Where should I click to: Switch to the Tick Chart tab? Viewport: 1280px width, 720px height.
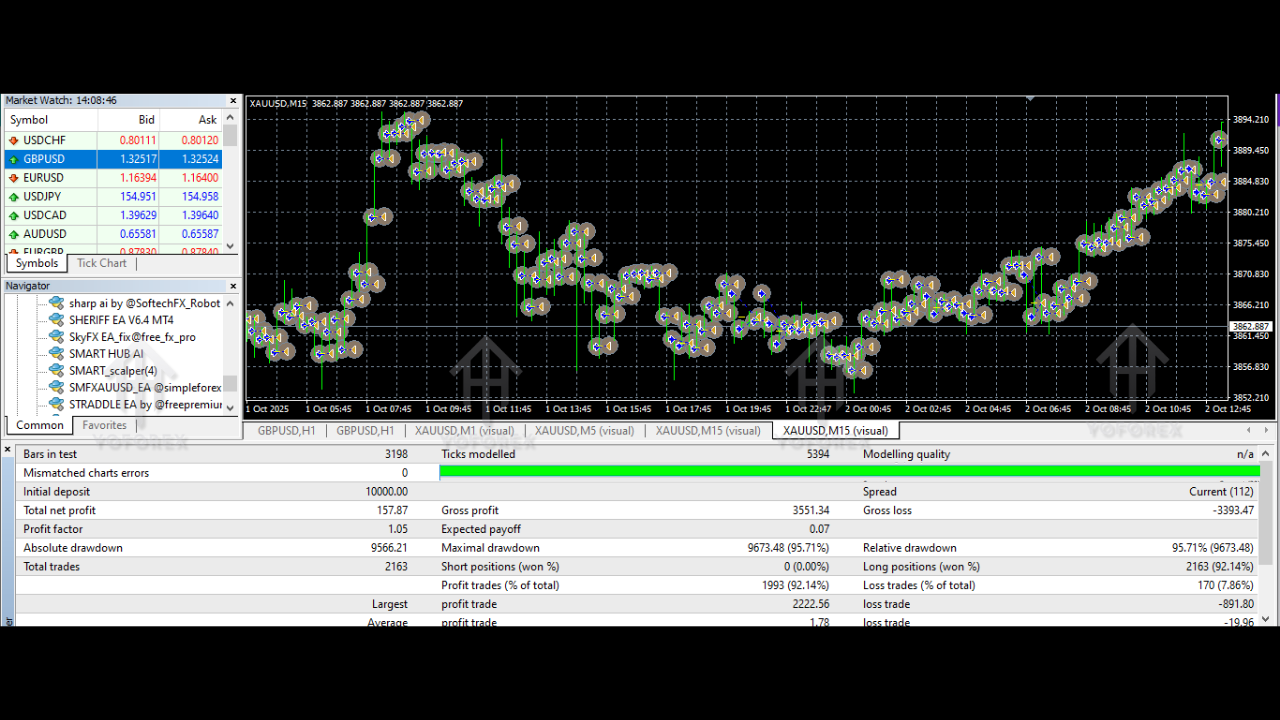pyautogui.click(x=102, y=263)
